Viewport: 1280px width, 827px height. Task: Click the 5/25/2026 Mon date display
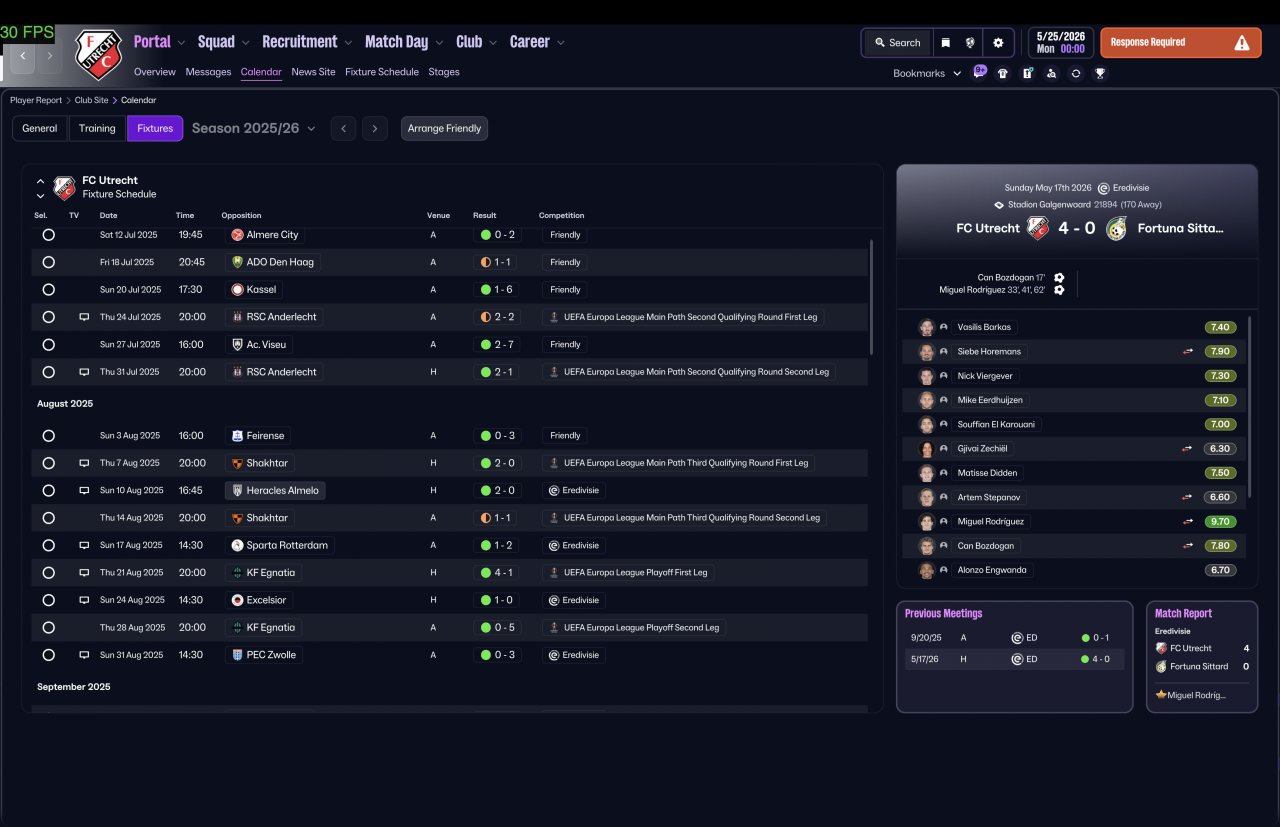(1059, 42)
